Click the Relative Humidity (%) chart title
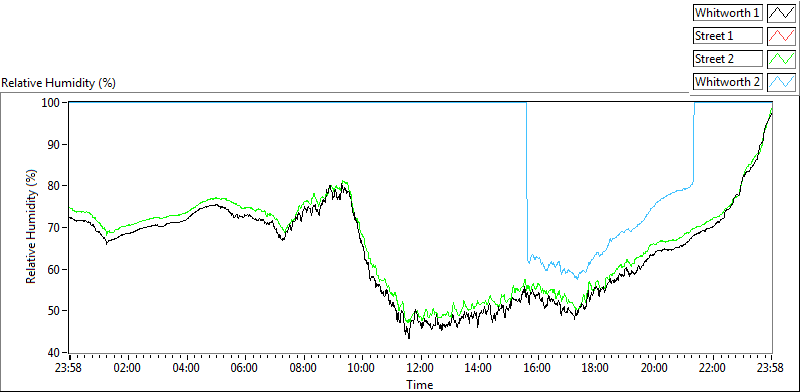800x392 pixels. click(x=59, y=83)
